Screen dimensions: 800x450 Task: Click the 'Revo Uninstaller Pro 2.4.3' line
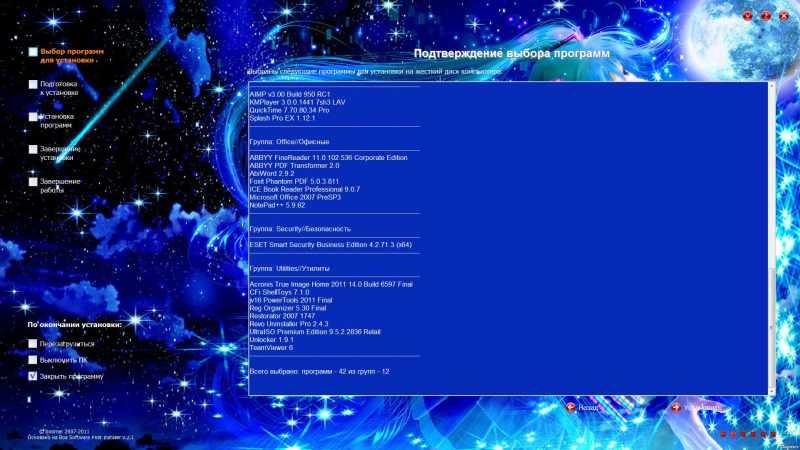(x=289, y=324)
